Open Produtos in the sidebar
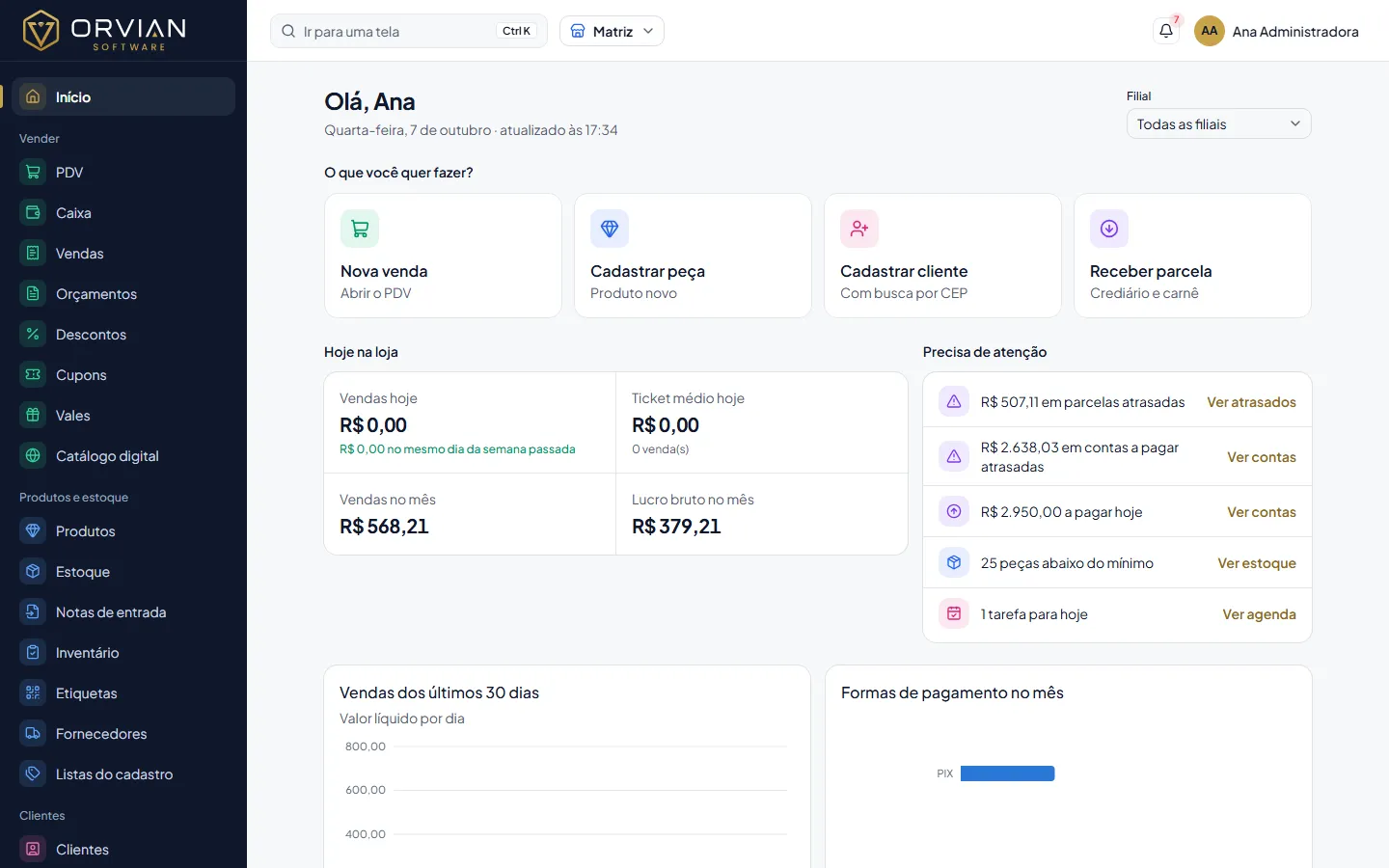 (123, 530)
